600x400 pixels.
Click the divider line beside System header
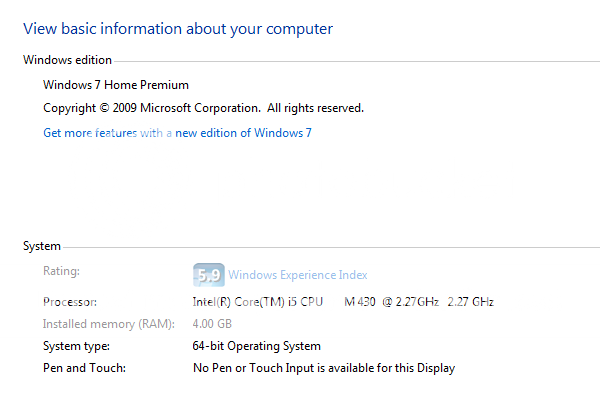tap(330, 246)
